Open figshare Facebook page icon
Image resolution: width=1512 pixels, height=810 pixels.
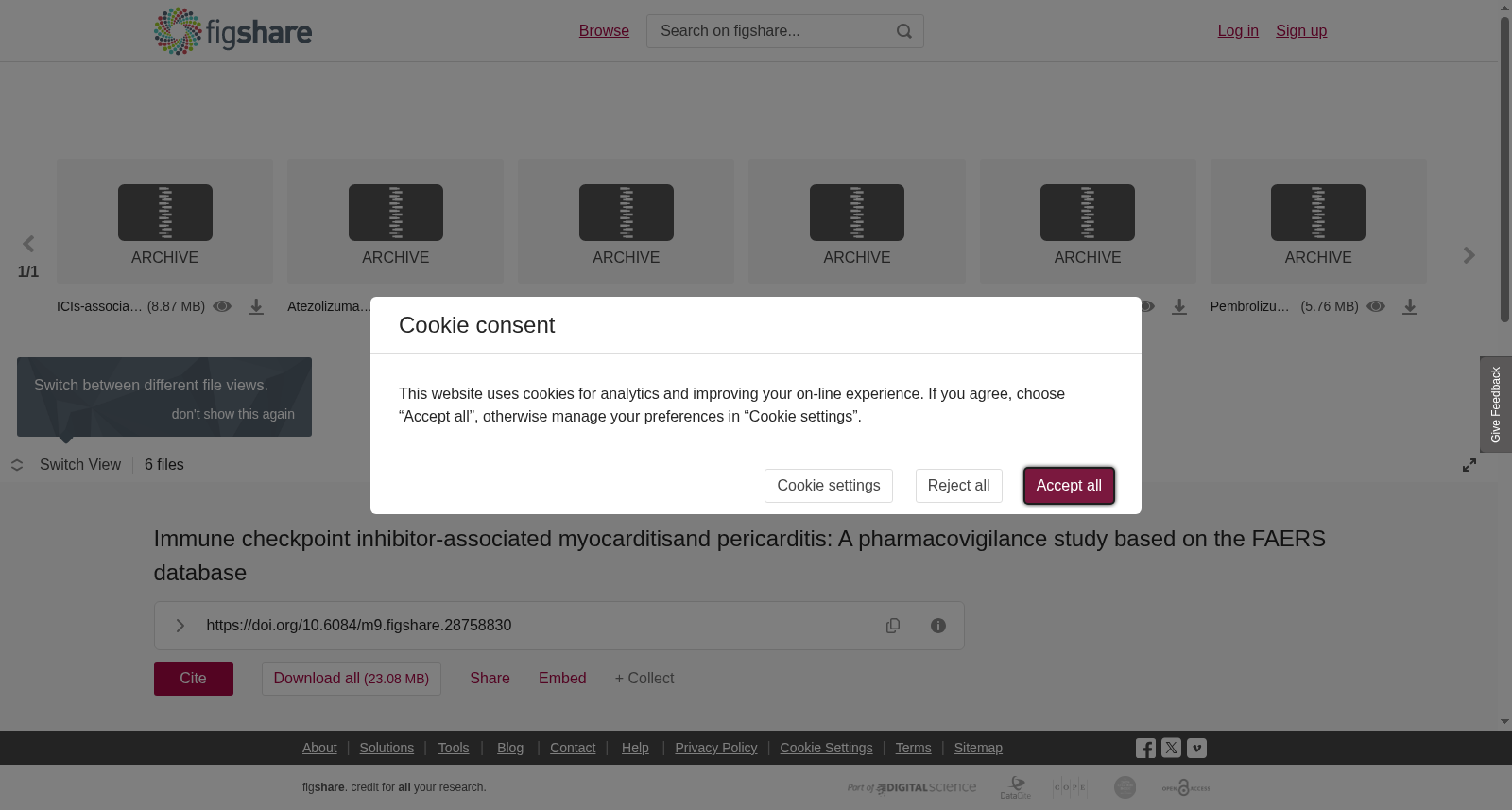pos(1145,748)
